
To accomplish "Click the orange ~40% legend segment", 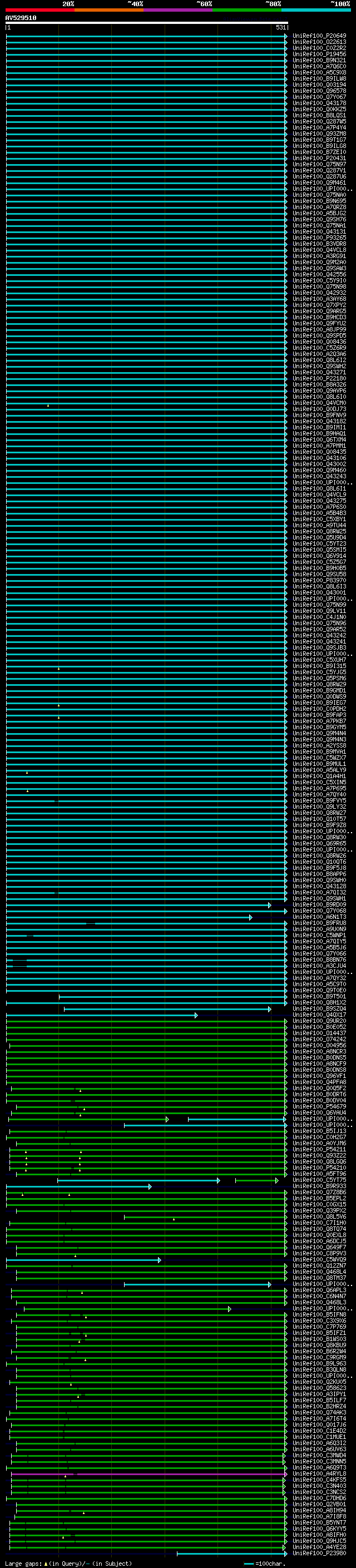I will pyautogui.click(x=109, y=10).
